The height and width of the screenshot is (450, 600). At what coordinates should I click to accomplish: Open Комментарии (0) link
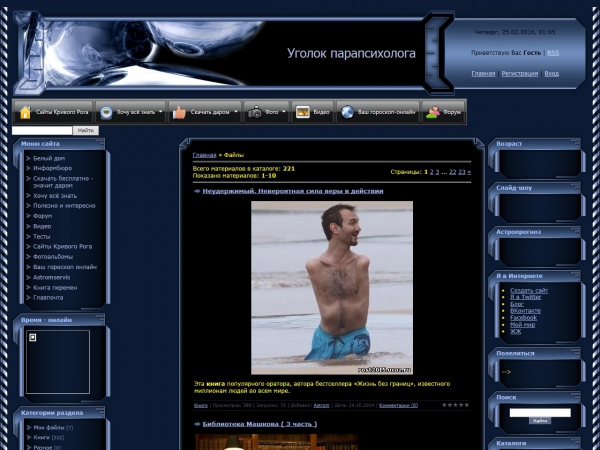tap(398, 405)
